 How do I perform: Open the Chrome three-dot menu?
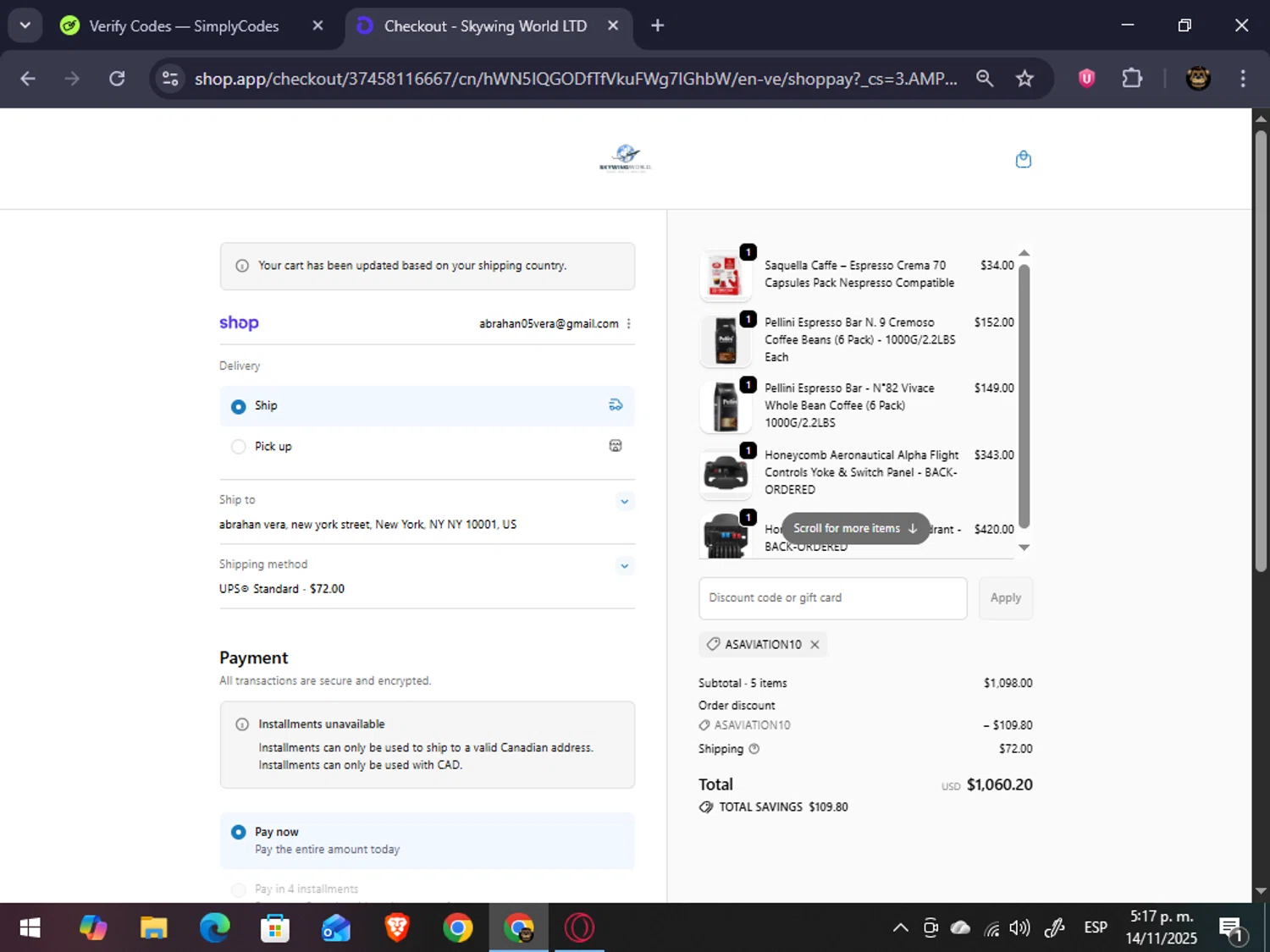[1243, 79]
